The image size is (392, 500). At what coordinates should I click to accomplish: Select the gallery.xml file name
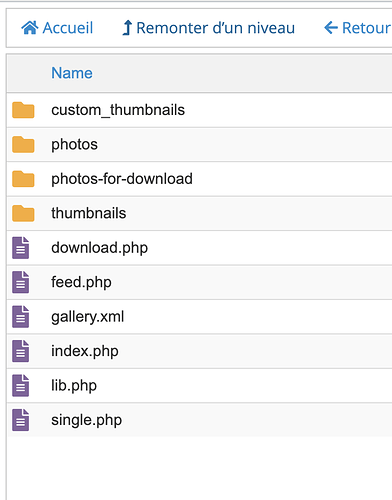coord(87,317)
